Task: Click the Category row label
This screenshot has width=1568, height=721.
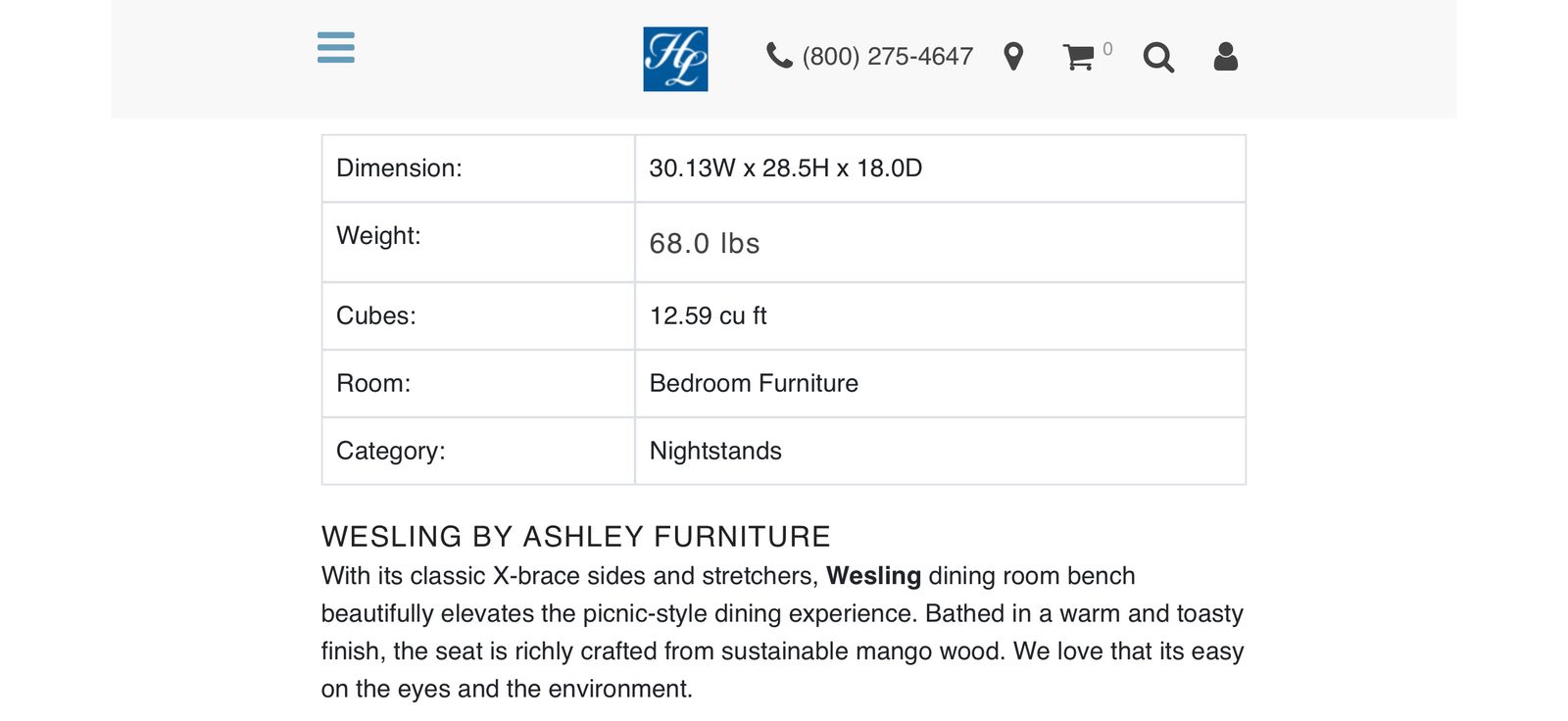Action: (390, 451)
